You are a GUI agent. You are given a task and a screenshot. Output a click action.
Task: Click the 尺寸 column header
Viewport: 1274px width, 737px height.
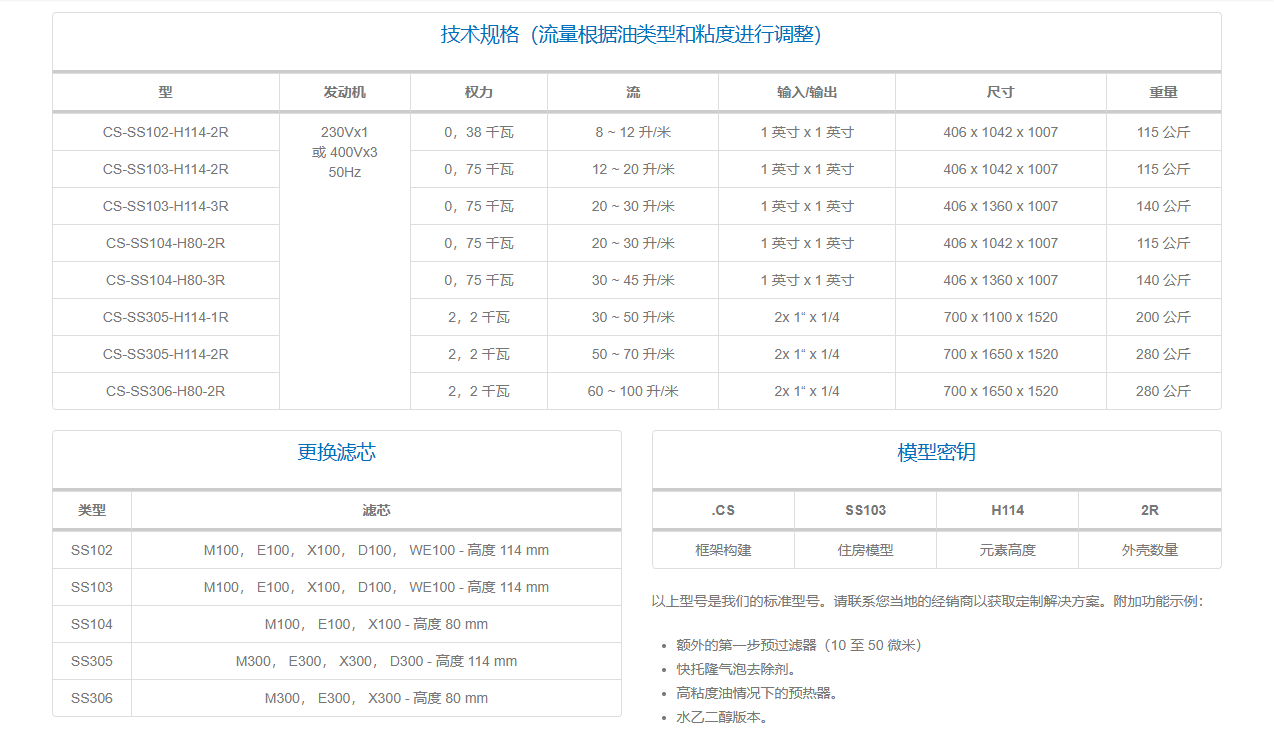point(1000,92)
